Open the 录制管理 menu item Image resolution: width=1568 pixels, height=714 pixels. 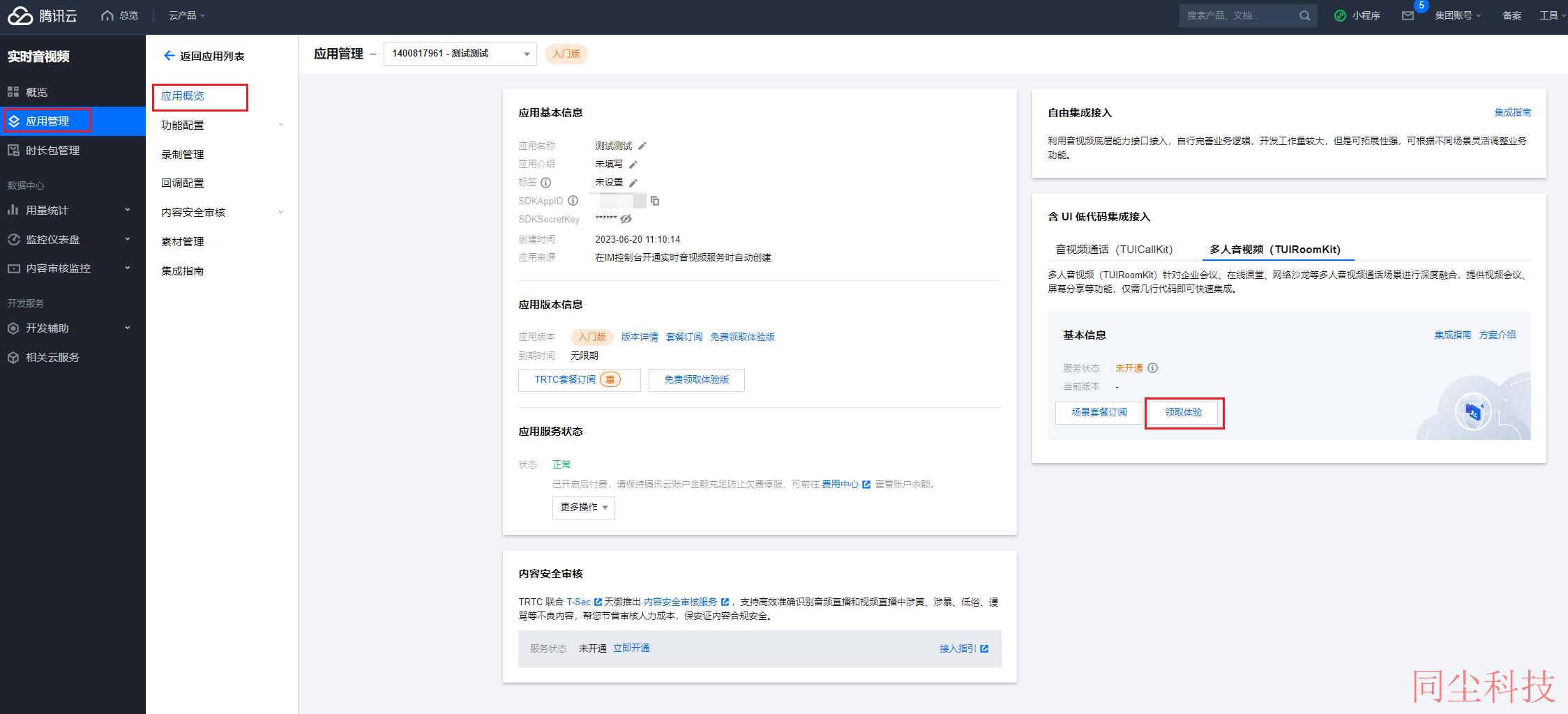[183, 154]
